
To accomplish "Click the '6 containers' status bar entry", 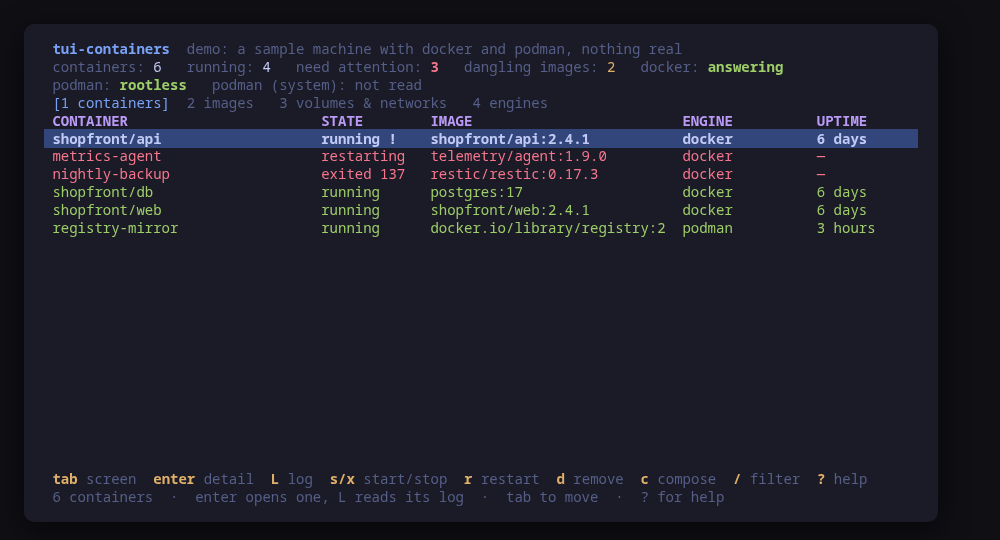I will click(103, 497).
